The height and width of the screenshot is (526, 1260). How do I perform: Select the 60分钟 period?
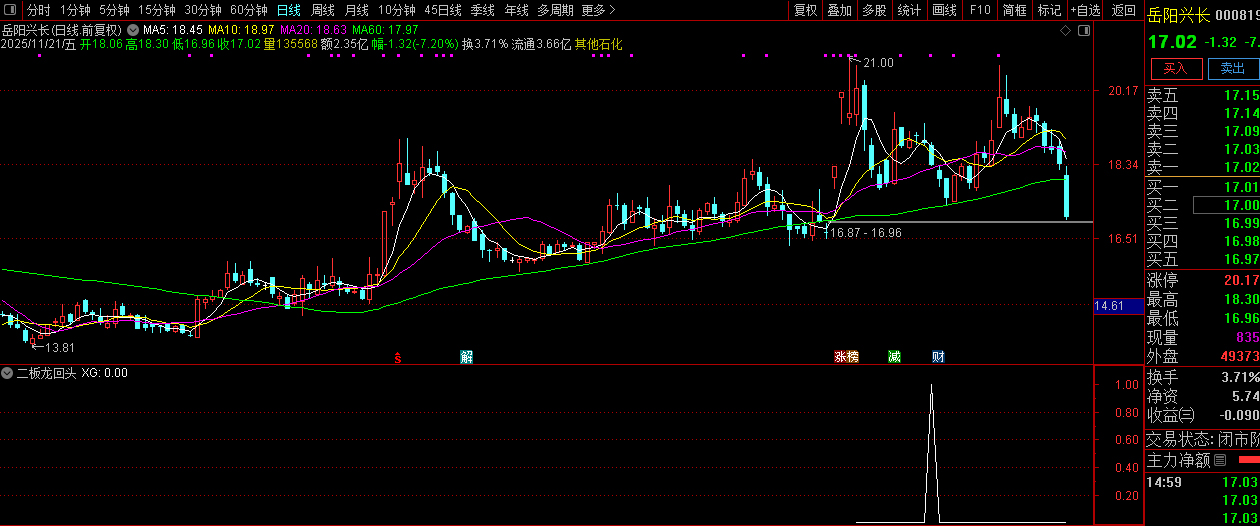[248, 10]
